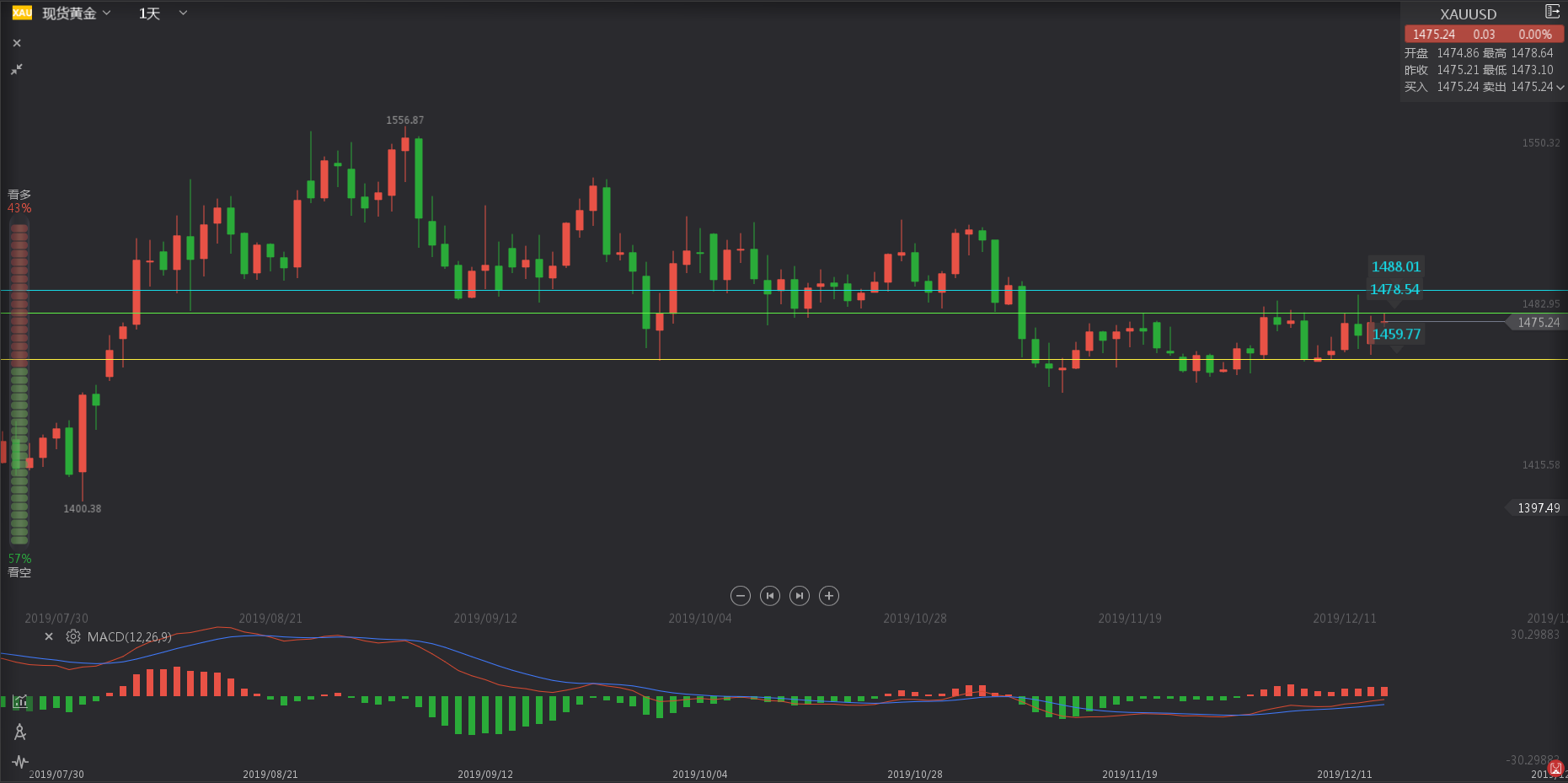Viewport: 1568px width, 783px height.
Task: Click the waveform pulse icon
Action: coord(20,762)
